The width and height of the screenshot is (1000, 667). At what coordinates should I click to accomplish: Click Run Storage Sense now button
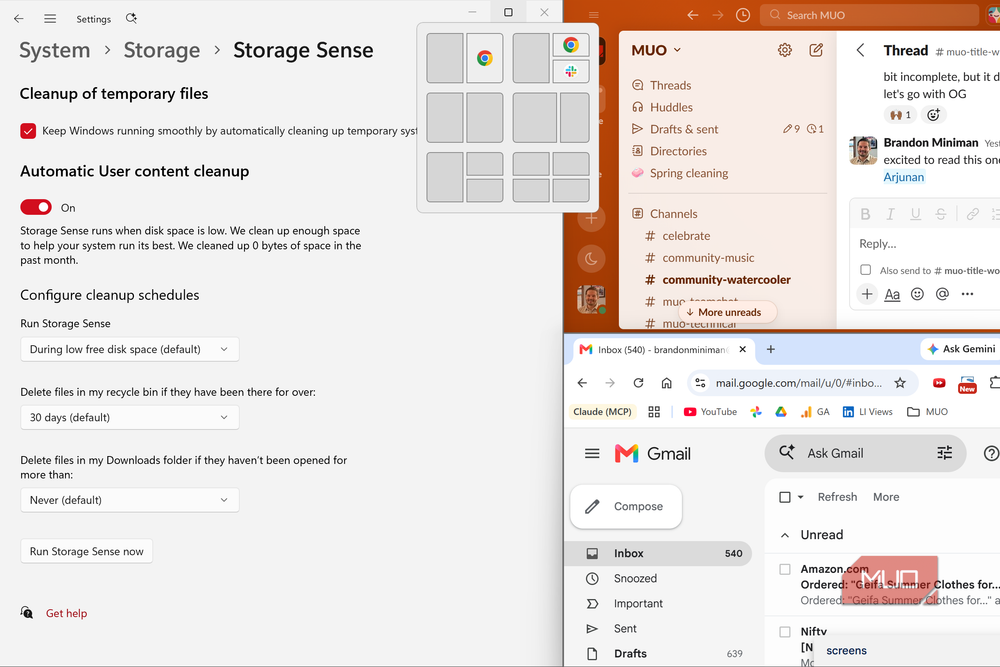click(x=87, y=552)
